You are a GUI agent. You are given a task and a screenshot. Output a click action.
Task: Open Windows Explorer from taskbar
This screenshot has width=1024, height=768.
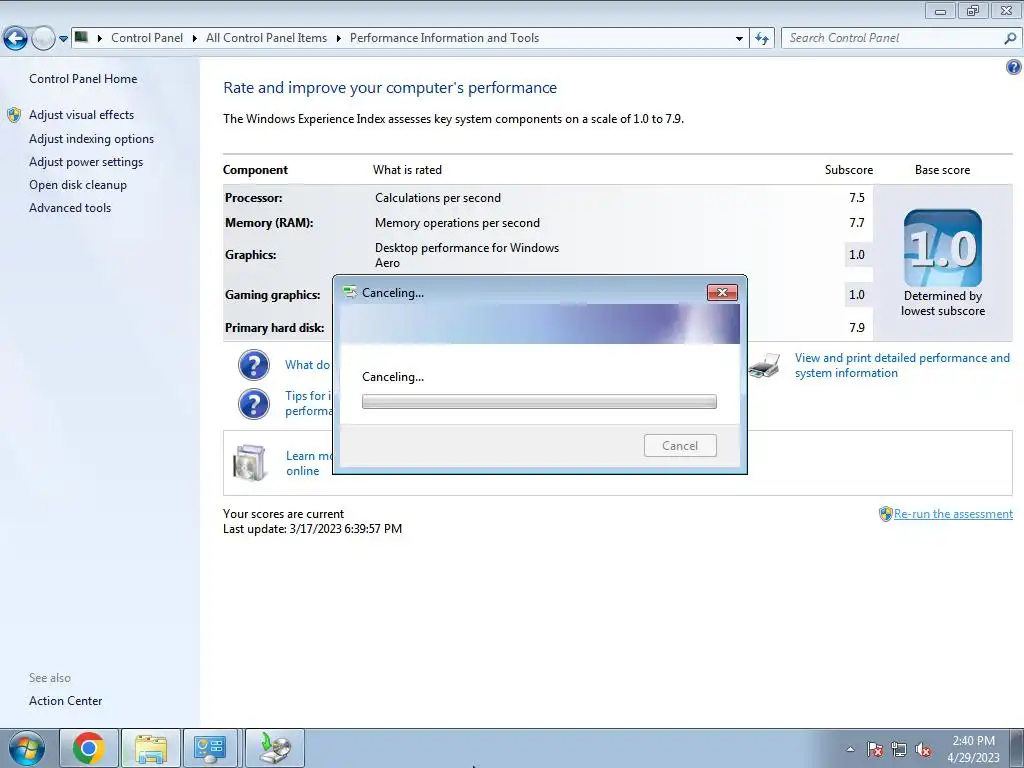click(x=151, y=748)
